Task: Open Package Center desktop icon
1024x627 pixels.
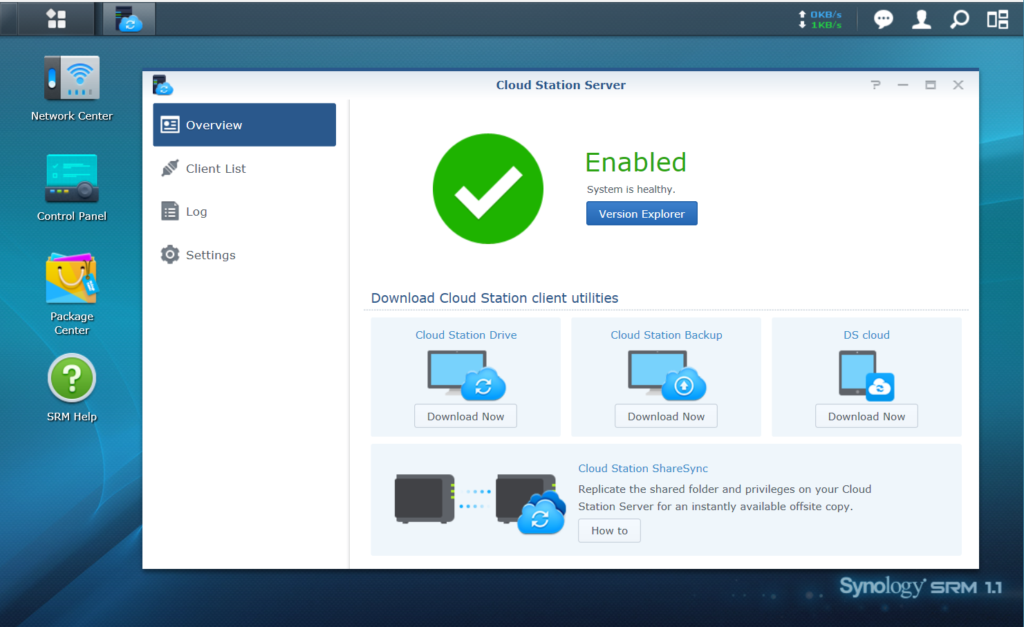Action: point(72,295)
